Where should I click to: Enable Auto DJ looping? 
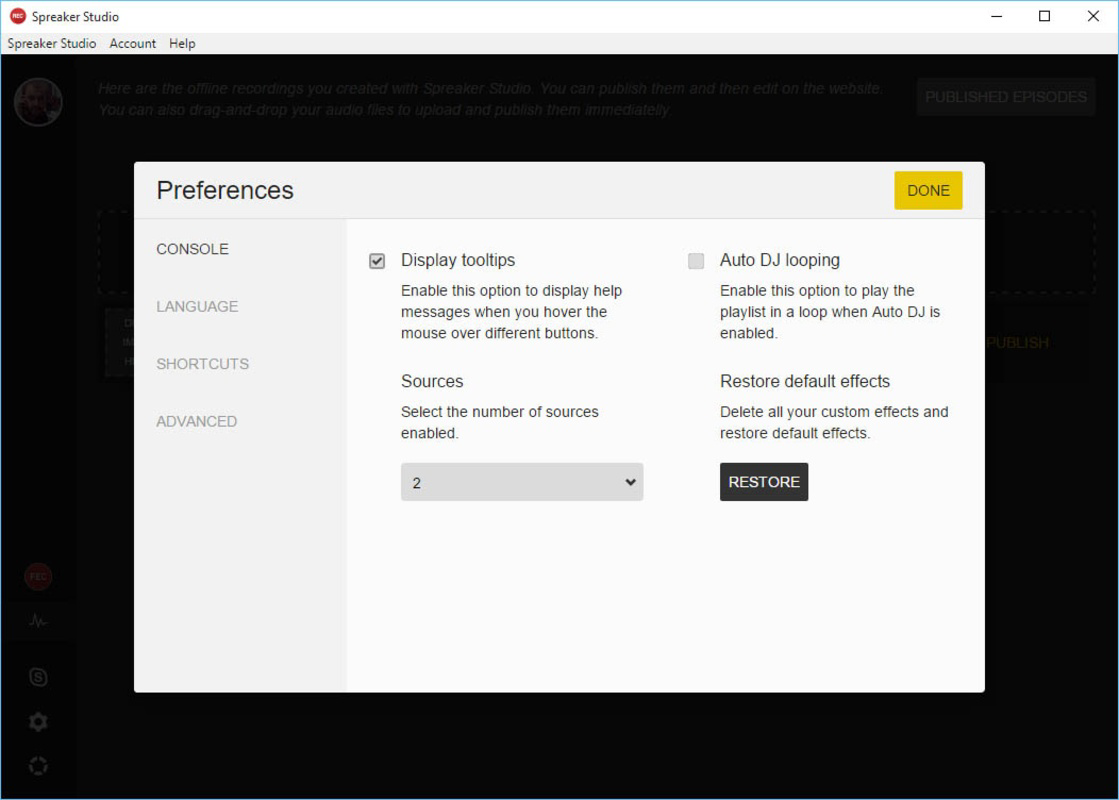coord(695,261)
